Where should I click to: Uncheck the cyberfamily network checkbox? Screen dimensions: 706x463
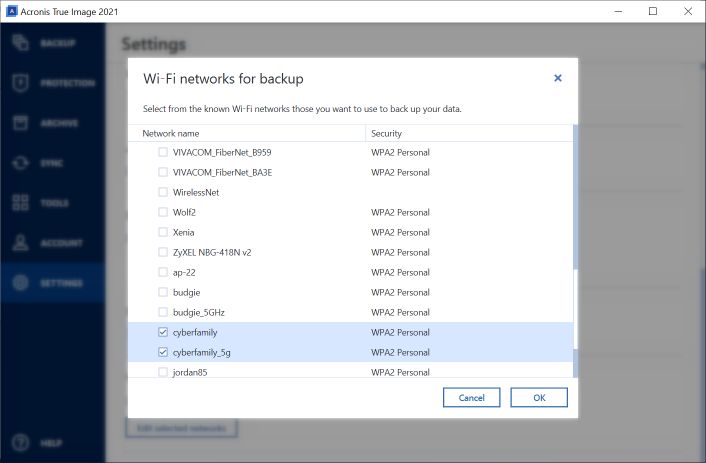coord(163,332)
